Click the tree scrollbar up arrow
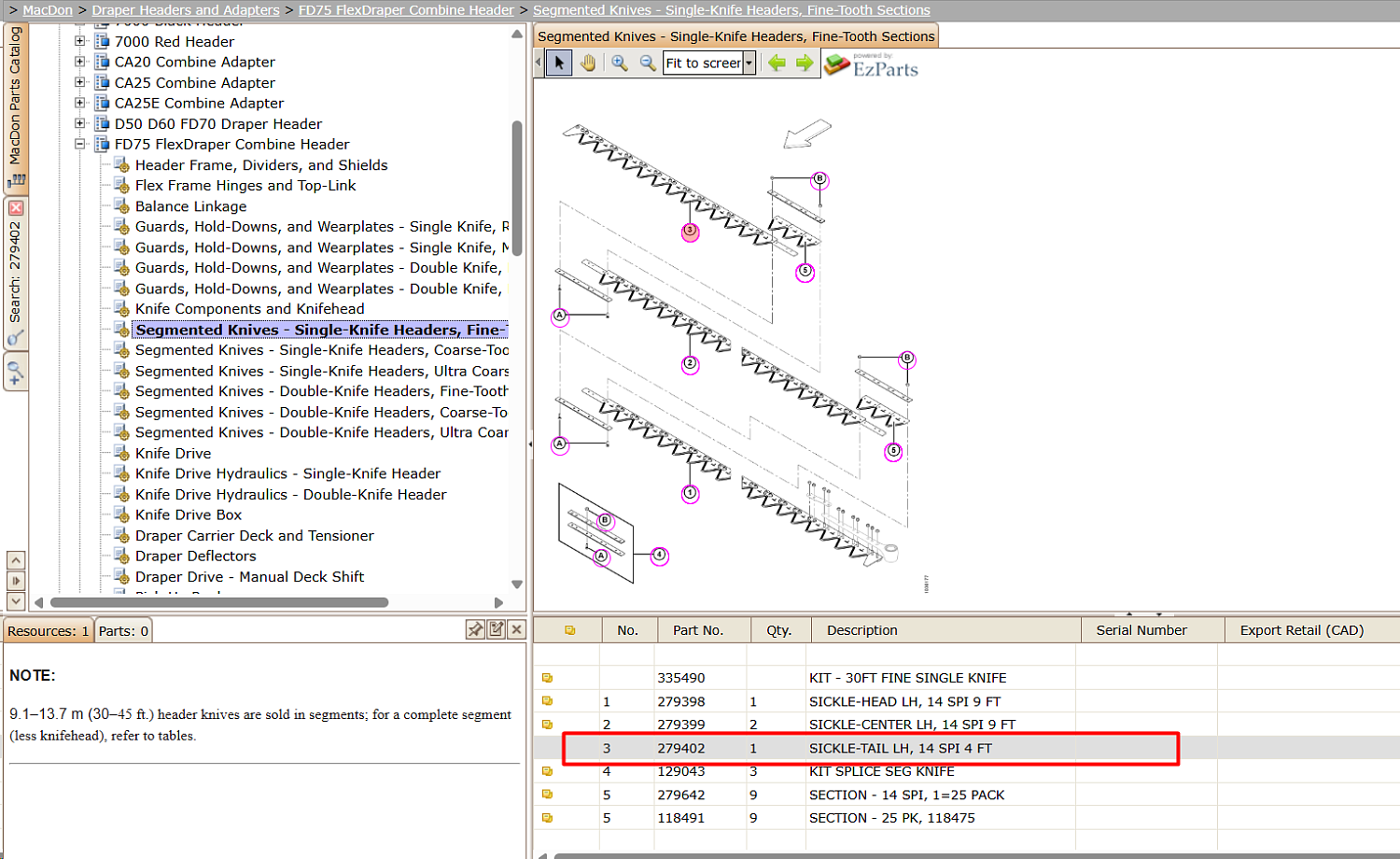This screenshot has height=859, width=1400. point(517,34)
